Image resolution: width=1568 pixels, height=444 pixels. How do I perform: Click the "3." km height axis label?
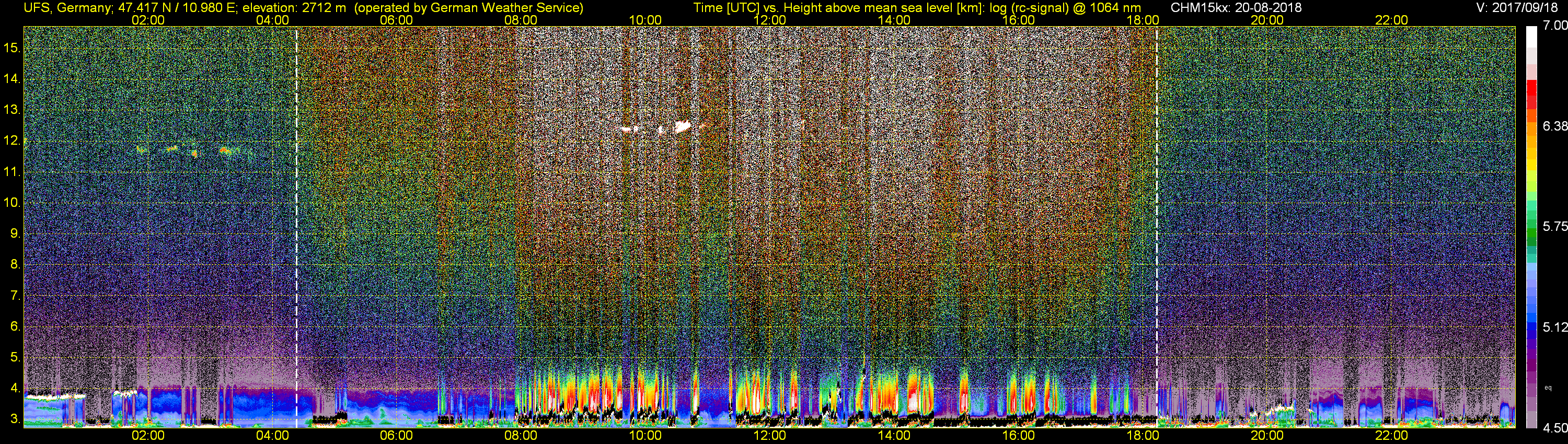pos(15,419)
